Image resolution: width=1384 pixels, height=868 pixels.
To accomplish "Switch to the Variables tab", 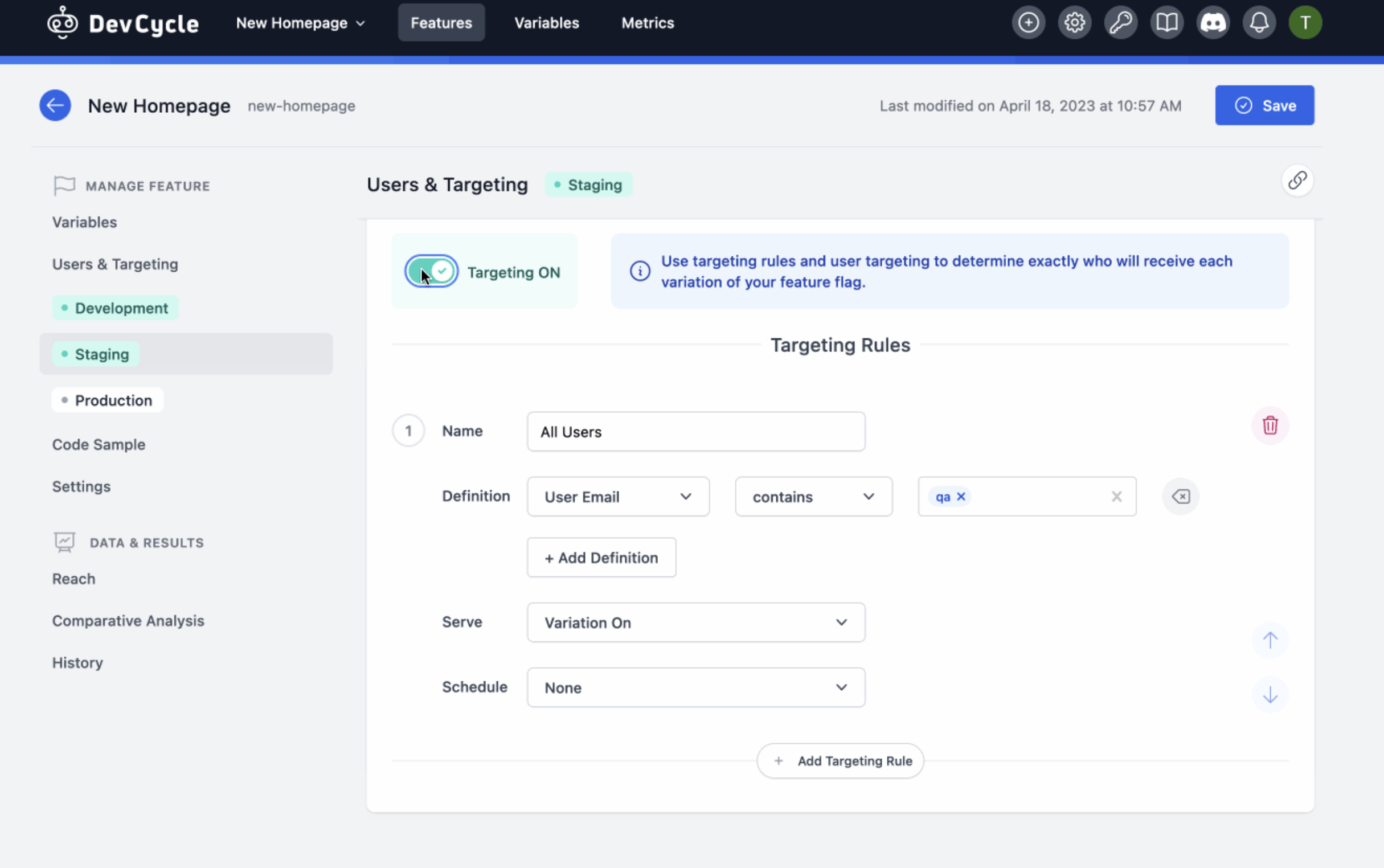I will 546,22.
